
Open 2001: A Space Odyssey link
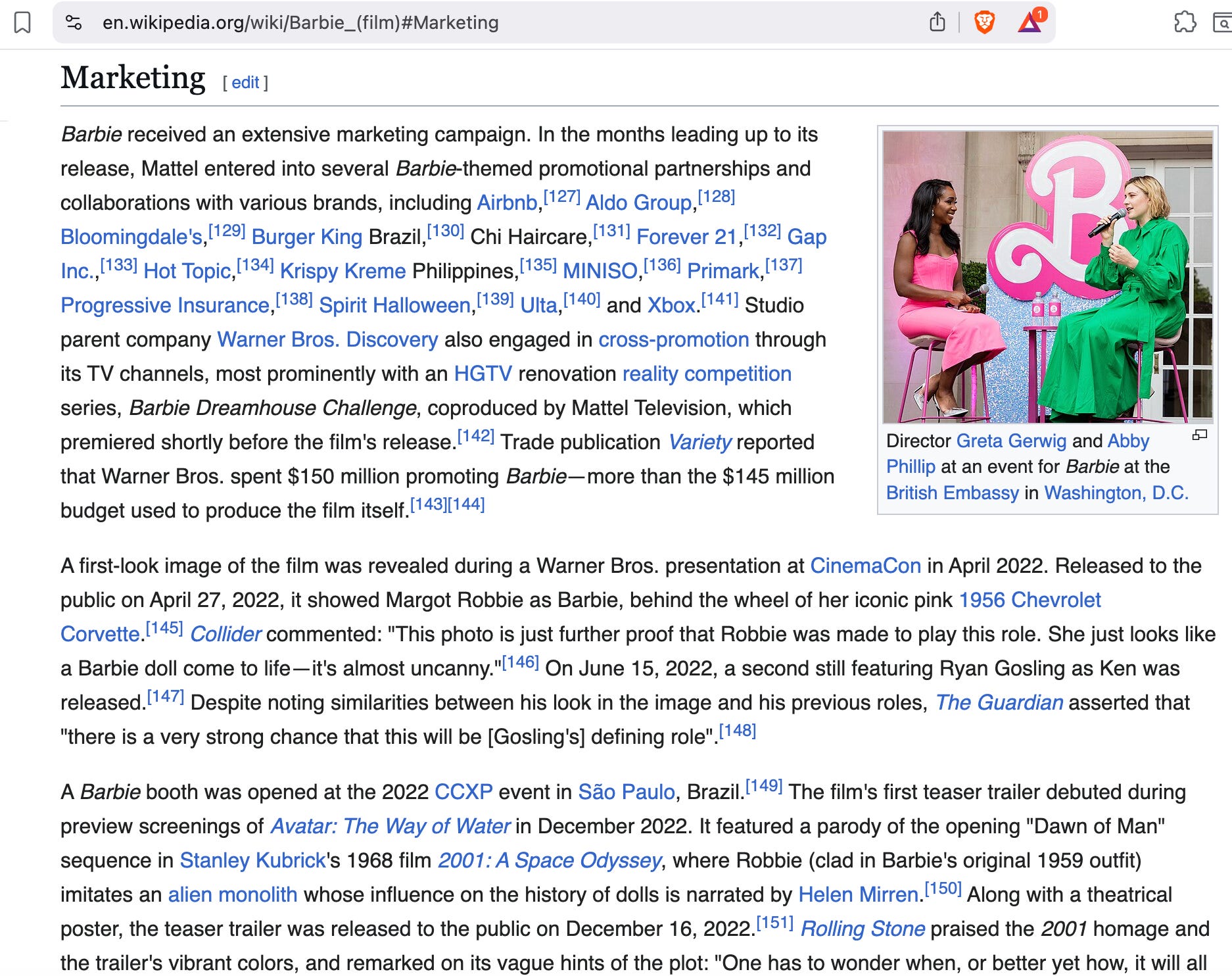click(x=550, y=860)
